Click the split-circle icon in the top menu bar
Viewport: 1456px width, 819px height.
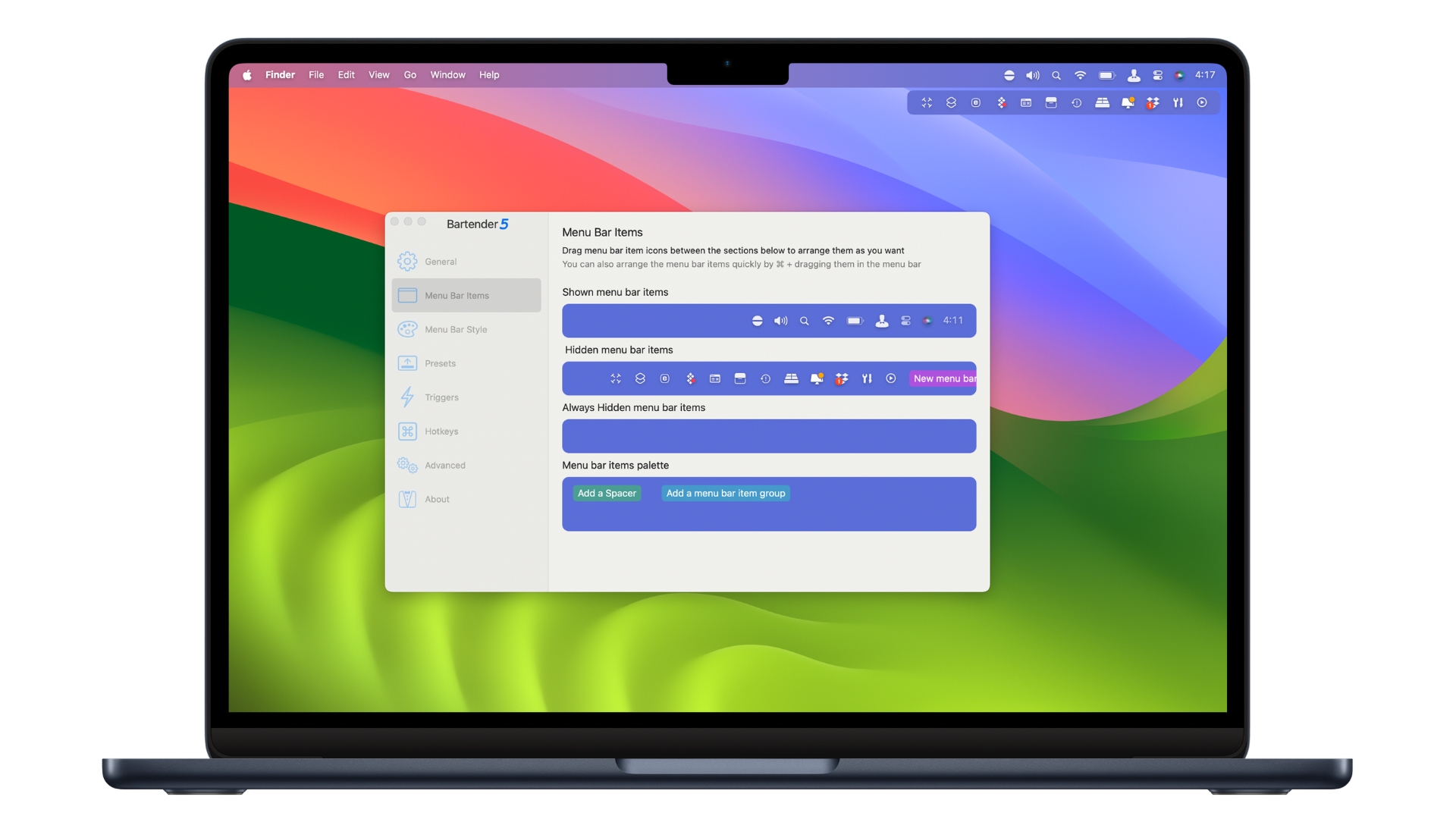(1009, 75)
